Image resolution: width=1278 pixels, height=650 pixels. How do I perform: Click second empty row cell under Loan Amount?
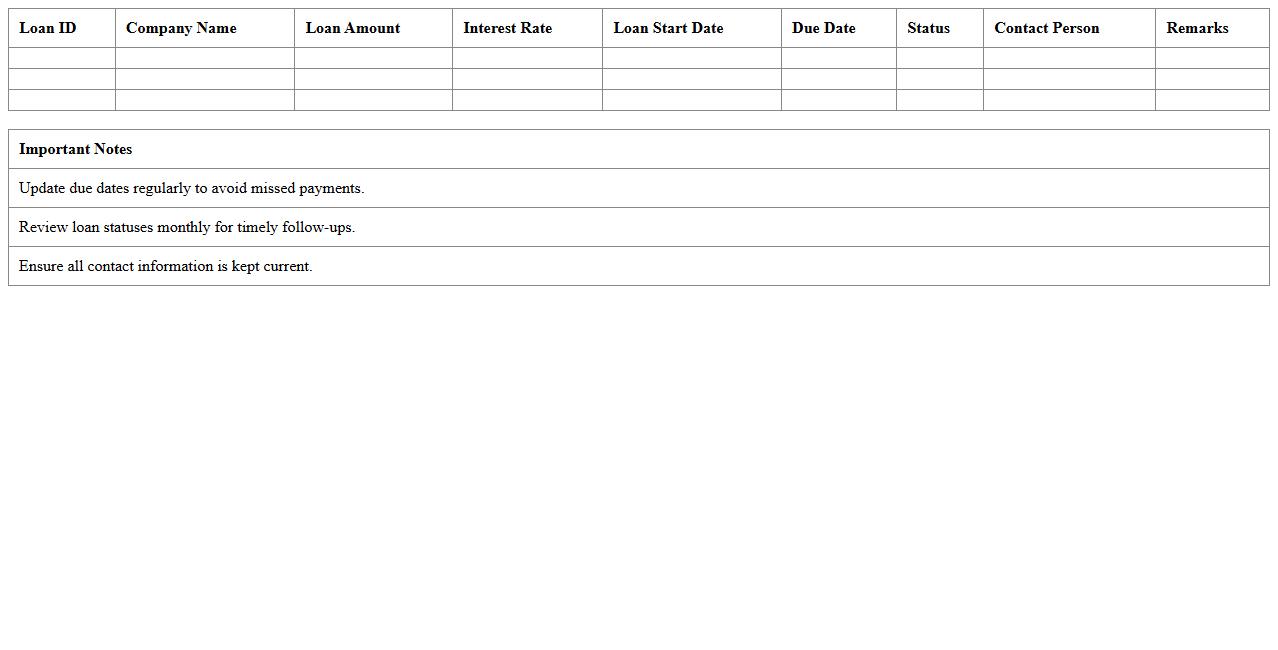pyautogui.click(x=373, y=79)
